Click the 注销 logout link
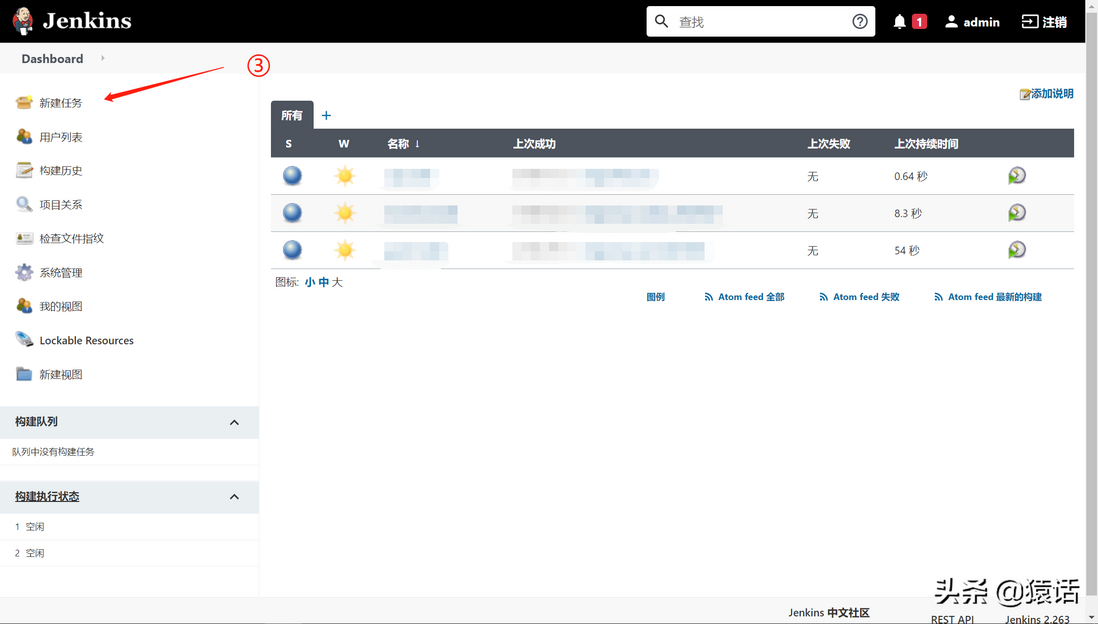Screen dimensions: 1098x624 [1044, 22]
